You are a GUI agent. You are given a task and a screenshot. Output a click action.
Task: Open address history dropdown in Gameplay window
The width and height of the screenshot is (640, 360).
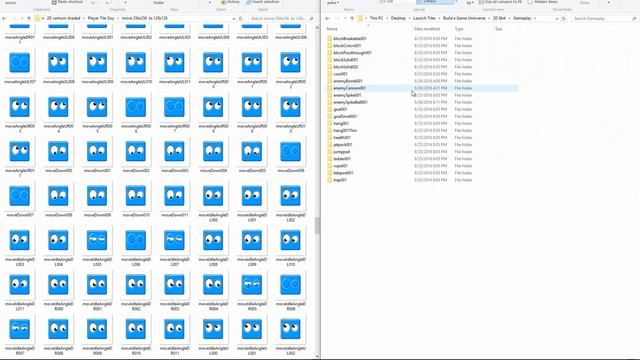pyautogui.click(x=557, y=18)
